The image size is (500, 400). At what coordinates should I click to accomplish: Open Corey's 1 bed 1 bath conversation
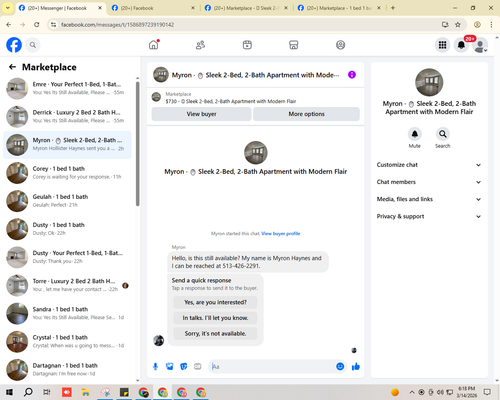(x=67, y=173)
